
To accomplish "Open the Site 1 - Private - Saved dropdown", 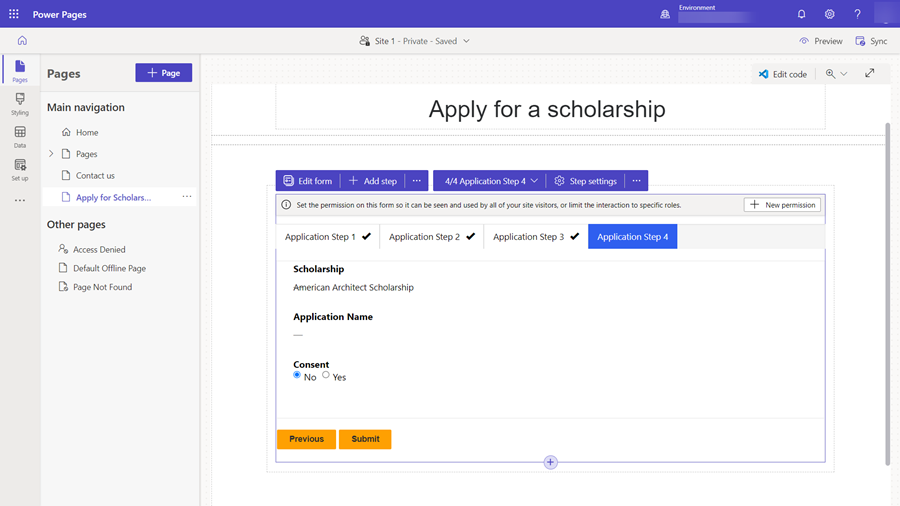I will [414, 41].
